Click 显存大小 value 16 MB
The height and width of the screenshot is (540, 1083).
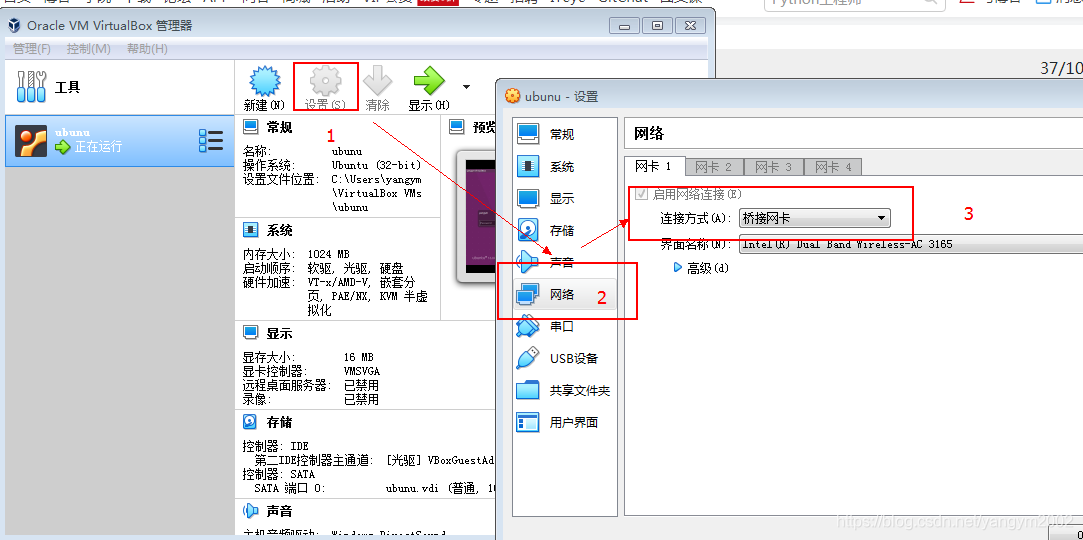pyautogui.click(x=358, y=358)
